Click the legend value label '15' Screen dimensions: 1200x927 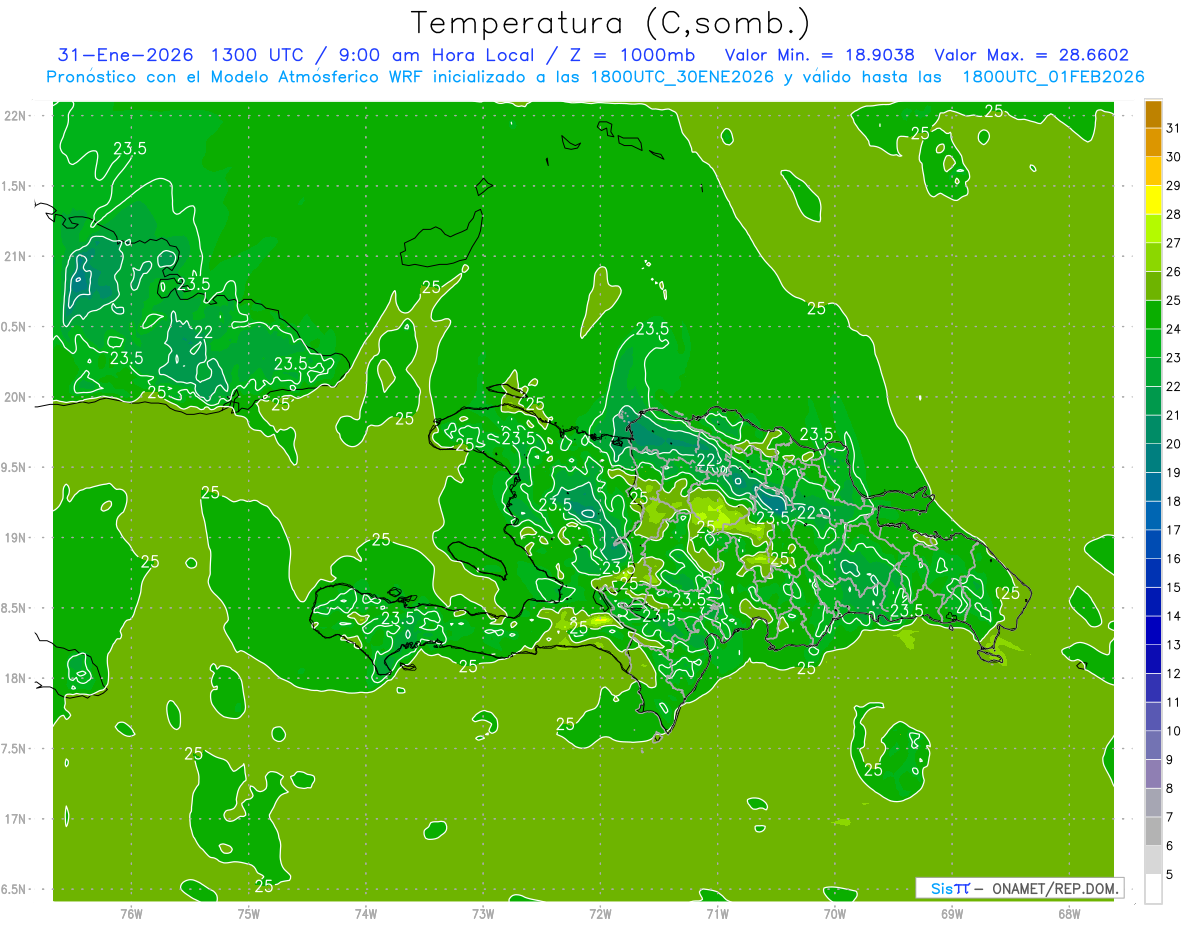1174,587
